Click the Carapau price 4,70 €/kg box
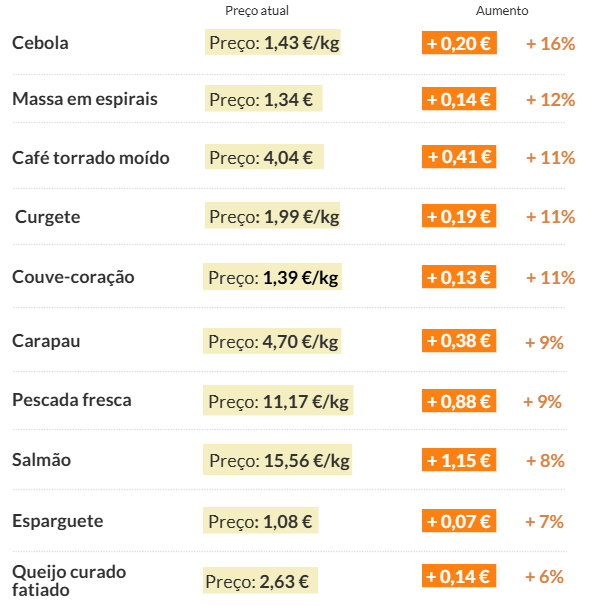597x606 pixels. coord(272,341)
